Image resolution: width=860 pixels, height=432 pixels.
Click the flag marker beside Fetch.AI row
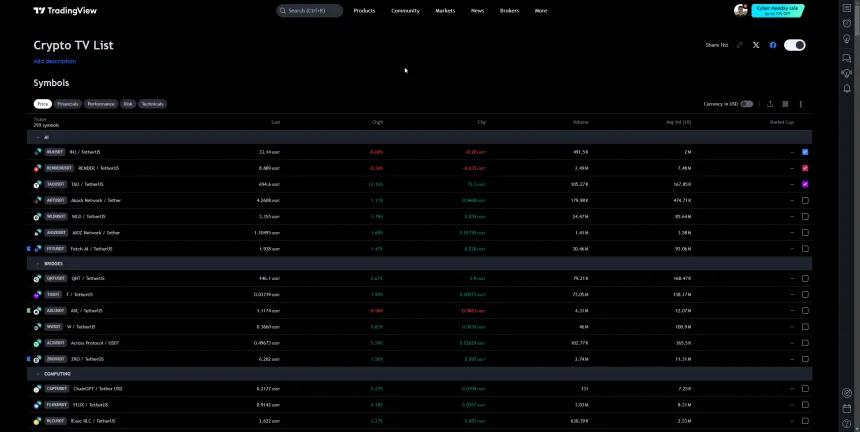click(29, 249)
